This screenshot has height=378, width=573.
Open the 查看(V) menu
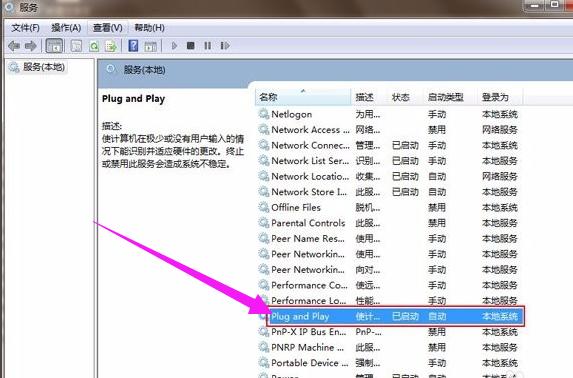point(107,28)
